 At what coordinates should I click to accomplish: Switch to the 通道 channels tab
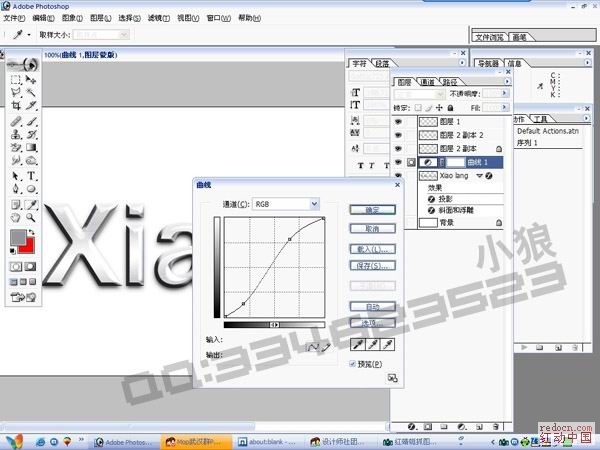(x=427, y=82)
